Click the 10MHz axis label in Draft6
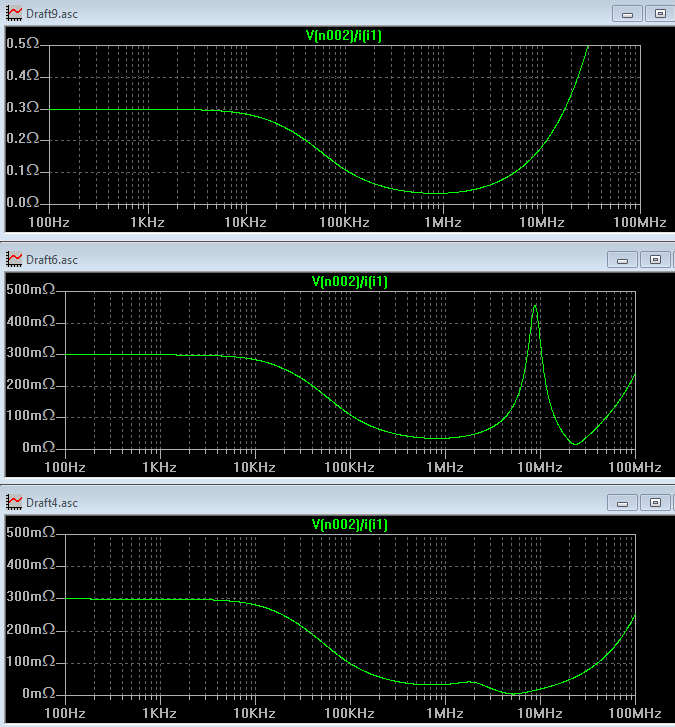 pyautogui.click(x=540, y=467)
